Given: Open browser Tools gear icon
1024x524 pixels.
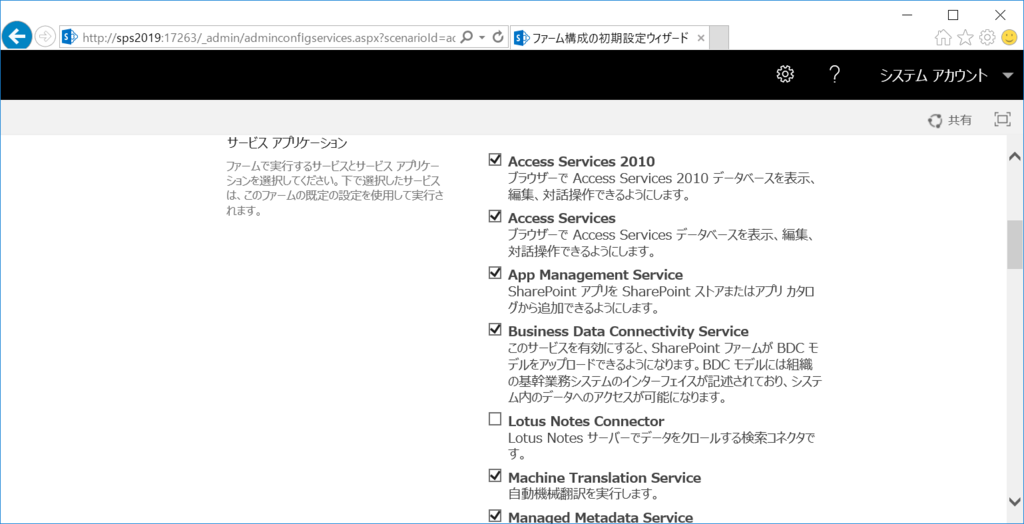Looking at the screenshot, I should click(987, 38).
